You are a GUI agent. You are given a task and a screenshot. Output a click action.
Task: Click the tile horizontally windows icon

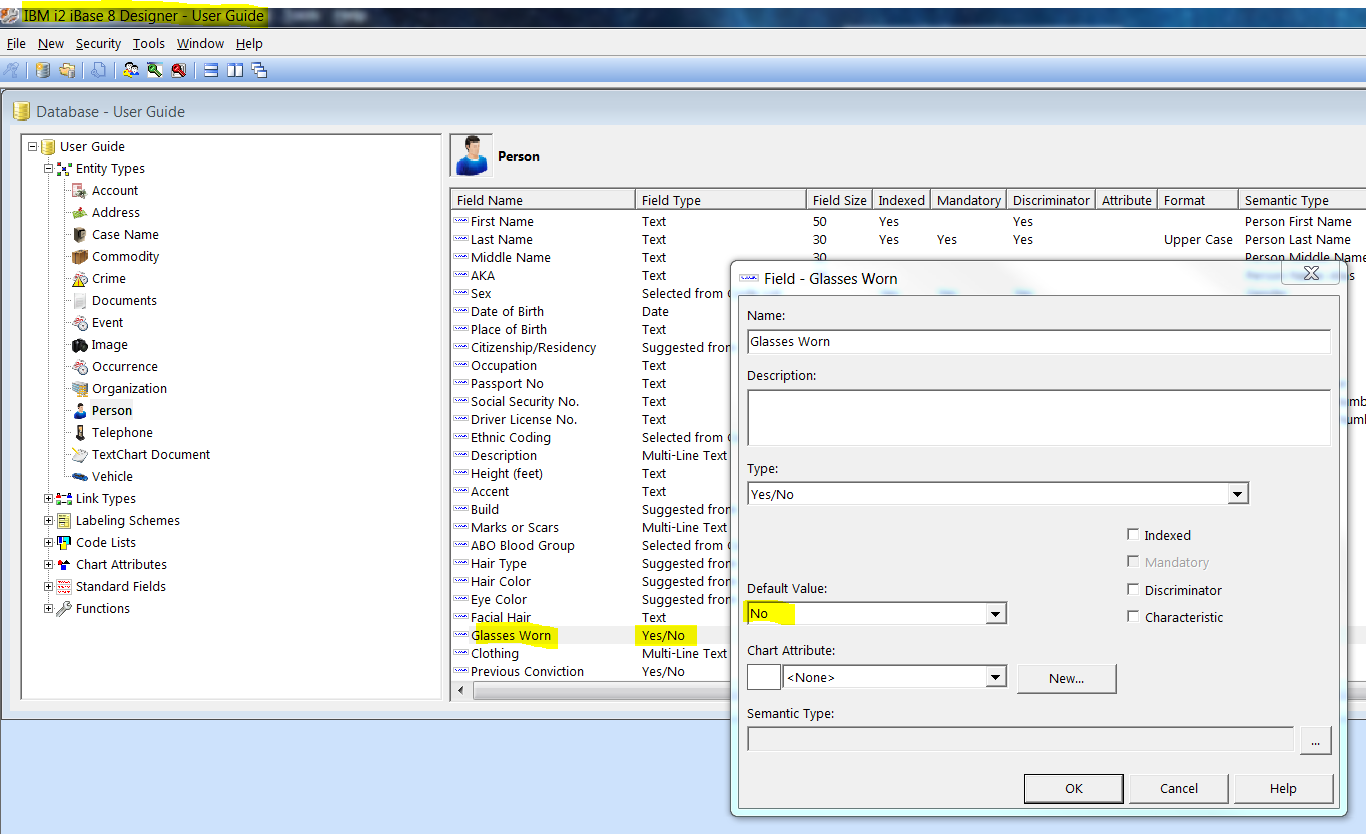click(211, 70)
